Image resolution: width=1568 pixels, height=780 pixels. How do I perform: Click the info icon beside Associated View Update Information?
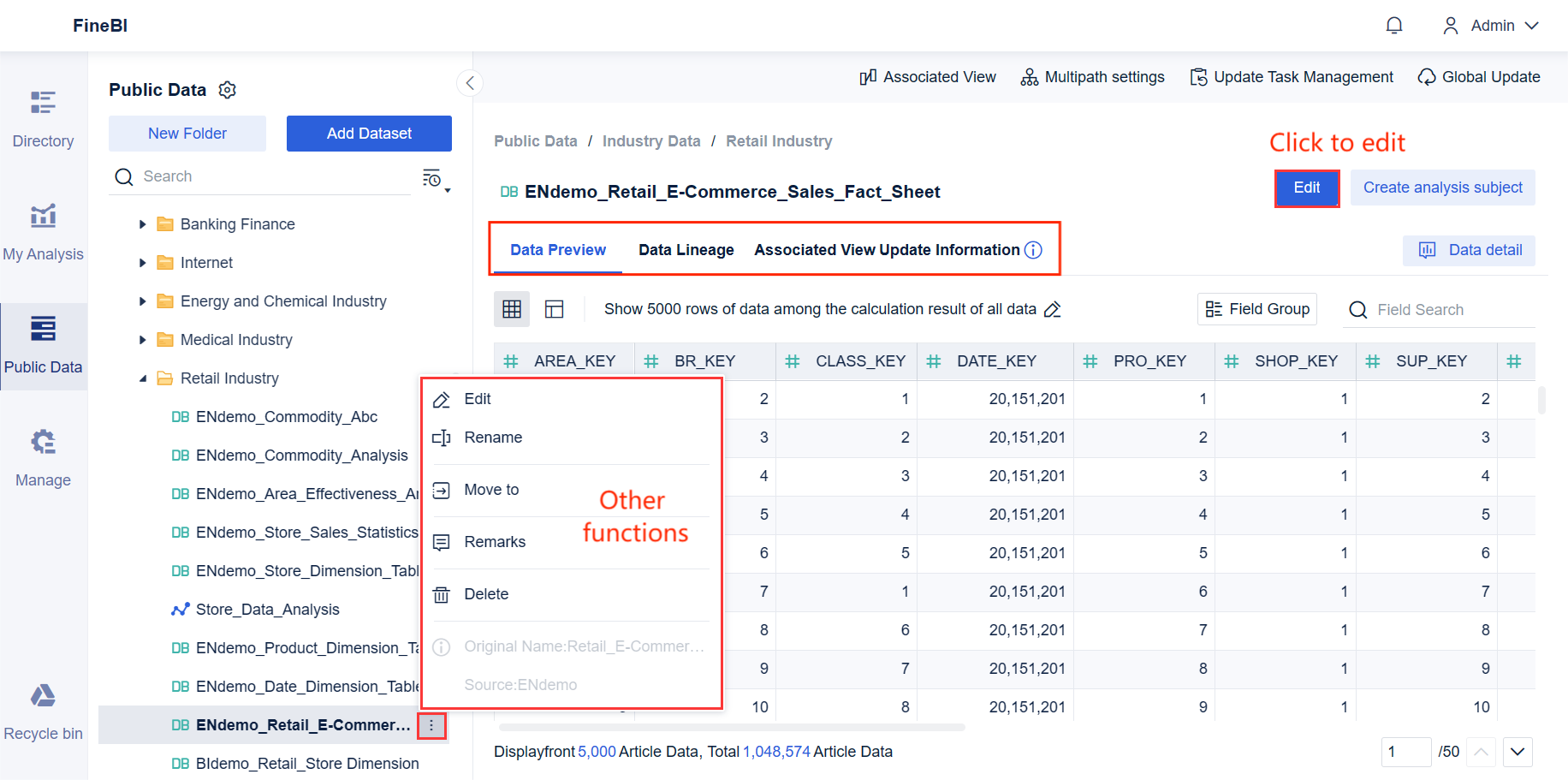pos(1033,250)
